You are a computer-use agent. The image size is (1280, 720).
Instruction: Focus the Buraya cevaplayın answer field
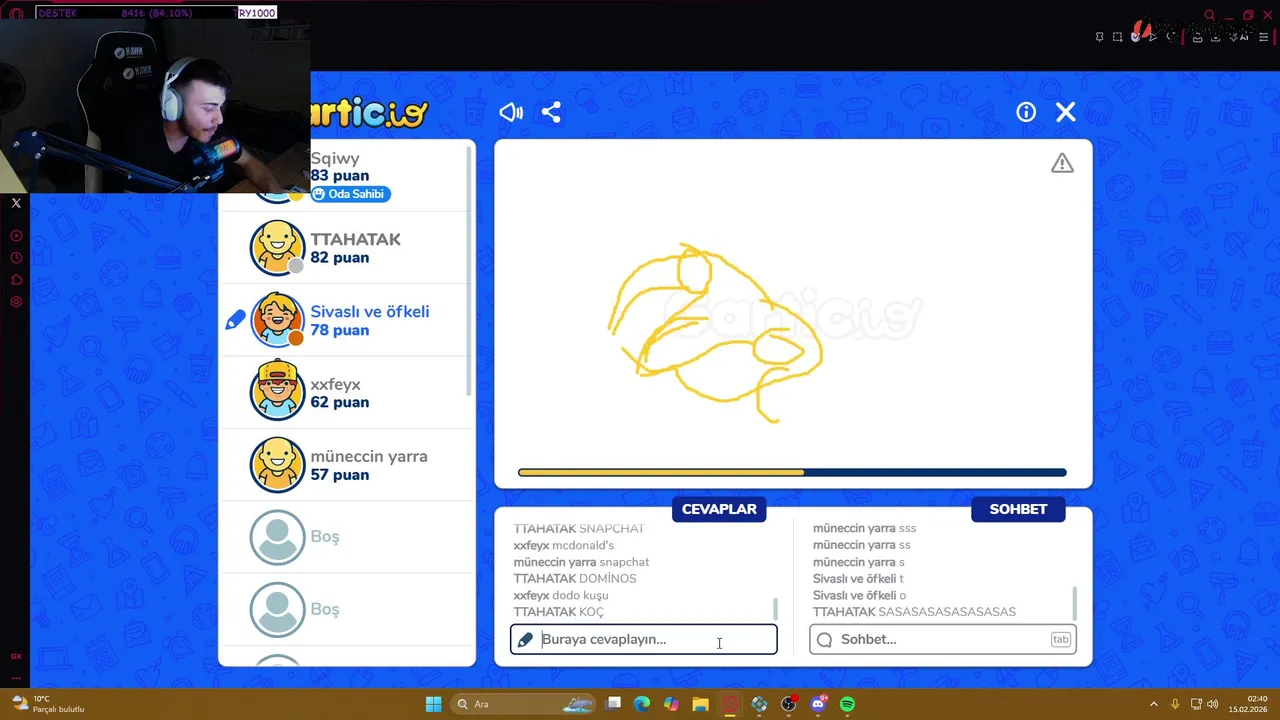coord(644,639)
